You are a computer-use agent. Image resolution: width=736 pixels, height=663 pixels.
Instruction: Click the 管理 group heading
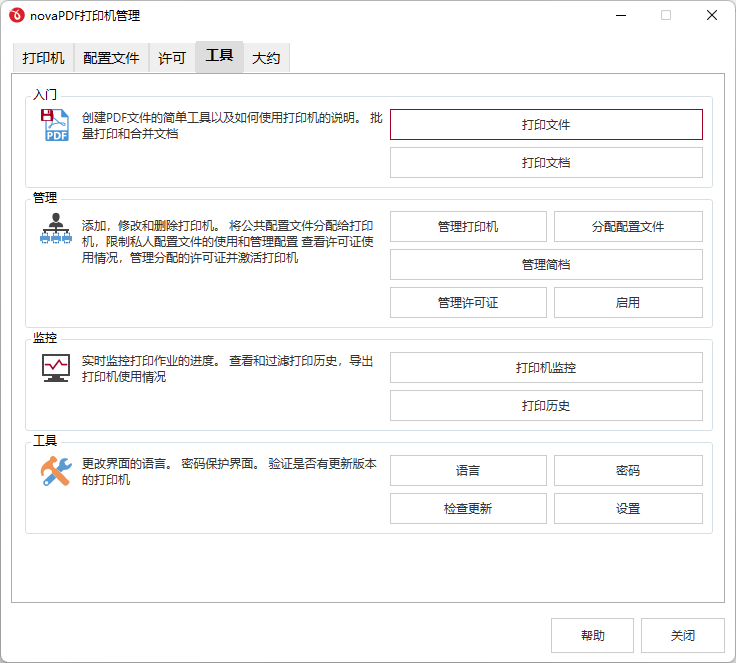point(45,197)
